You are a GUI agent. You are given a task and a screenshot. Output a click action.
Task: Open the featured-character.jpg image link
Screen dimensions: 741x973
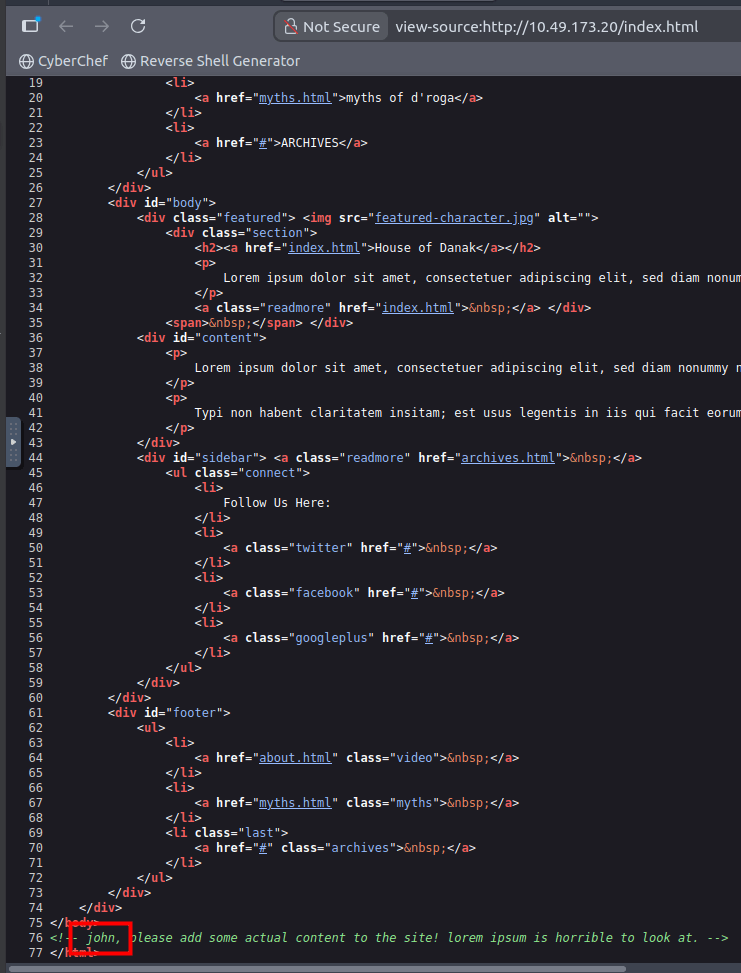pos(456,218)
